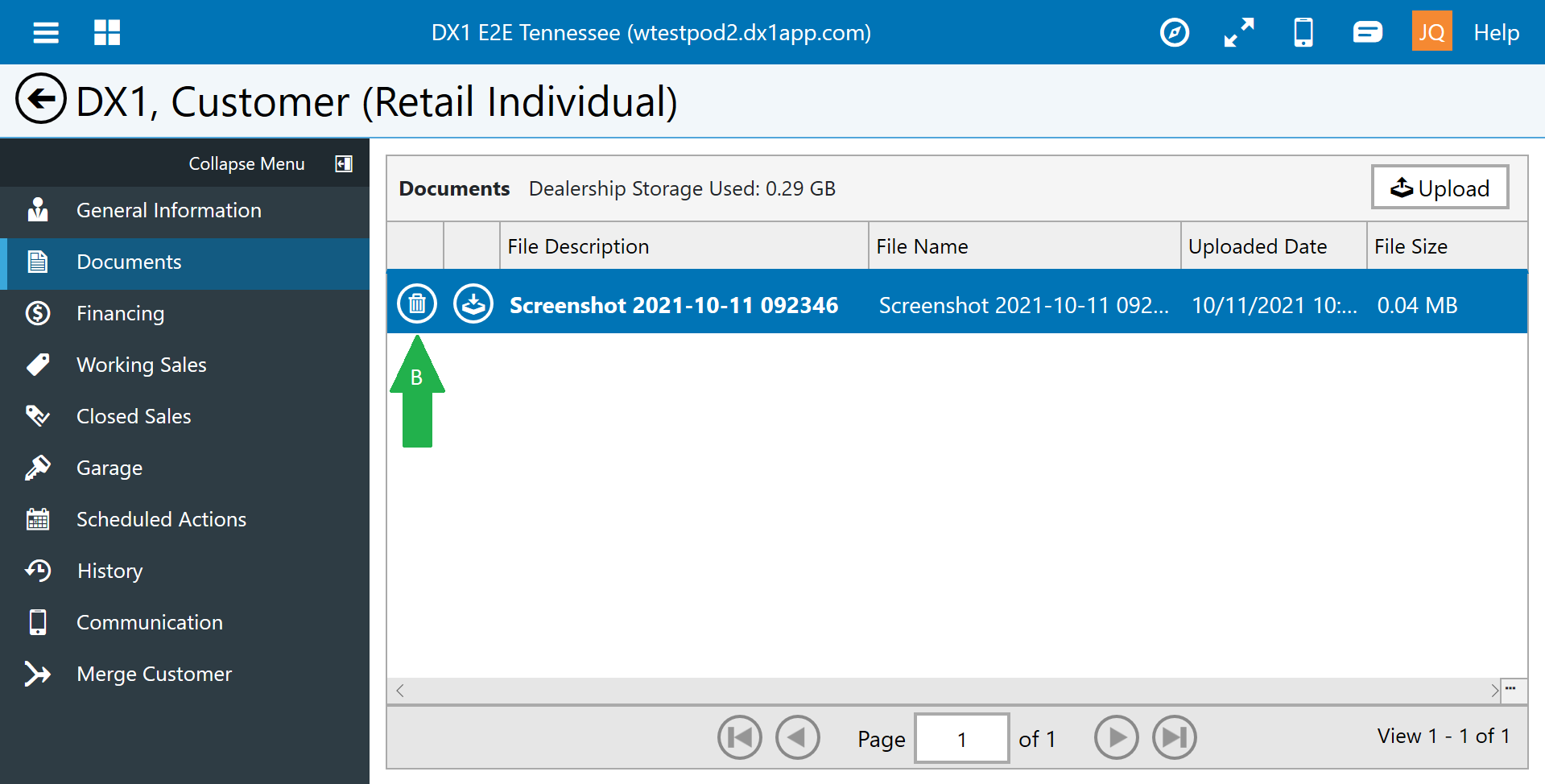1545x784 pixels.
Task: Open Merge Customer
Action: pyautogui.click(x=185, y=675)
